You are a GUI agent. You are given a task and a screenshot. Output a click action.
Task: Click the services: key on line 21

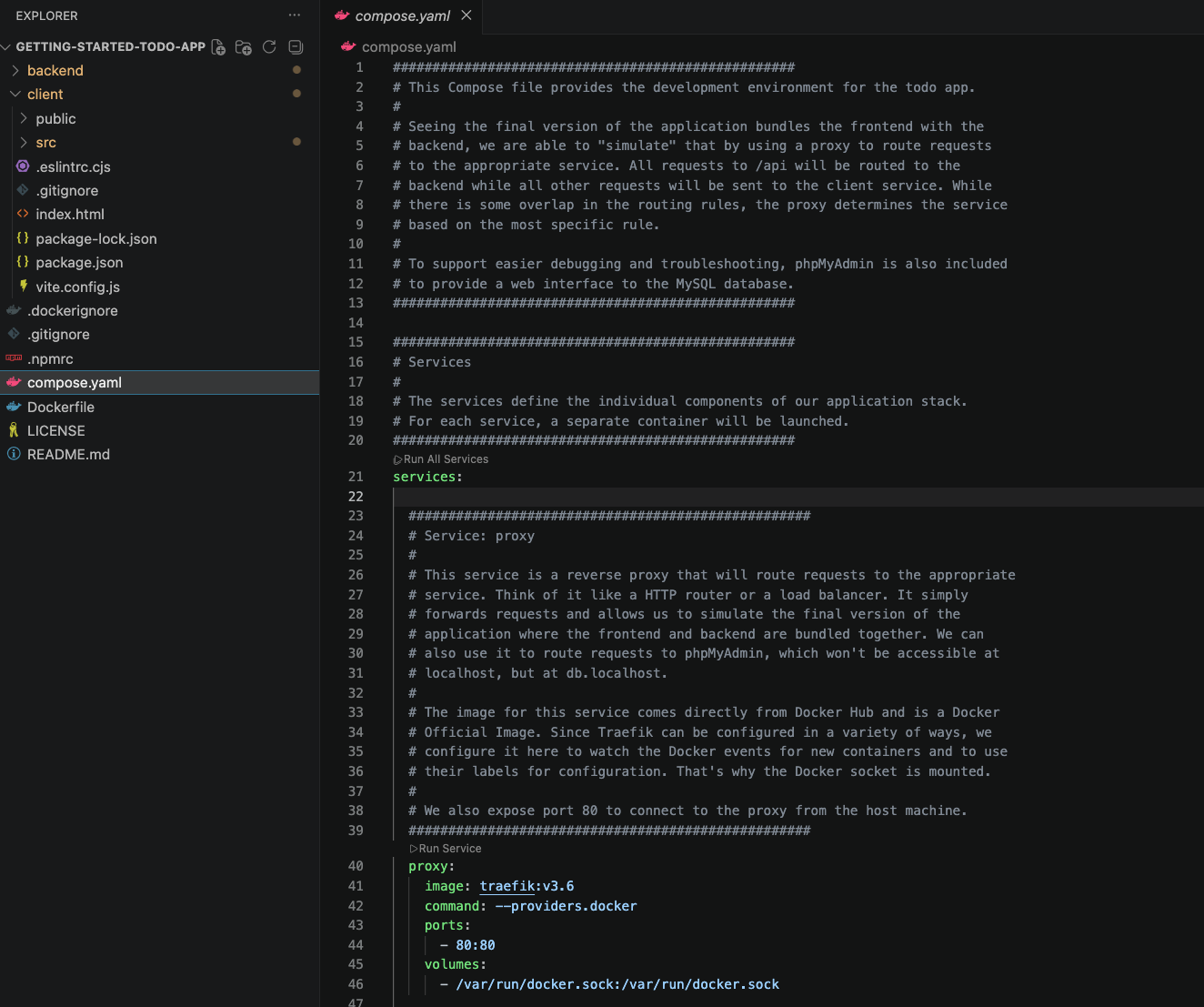coord(427,477)
